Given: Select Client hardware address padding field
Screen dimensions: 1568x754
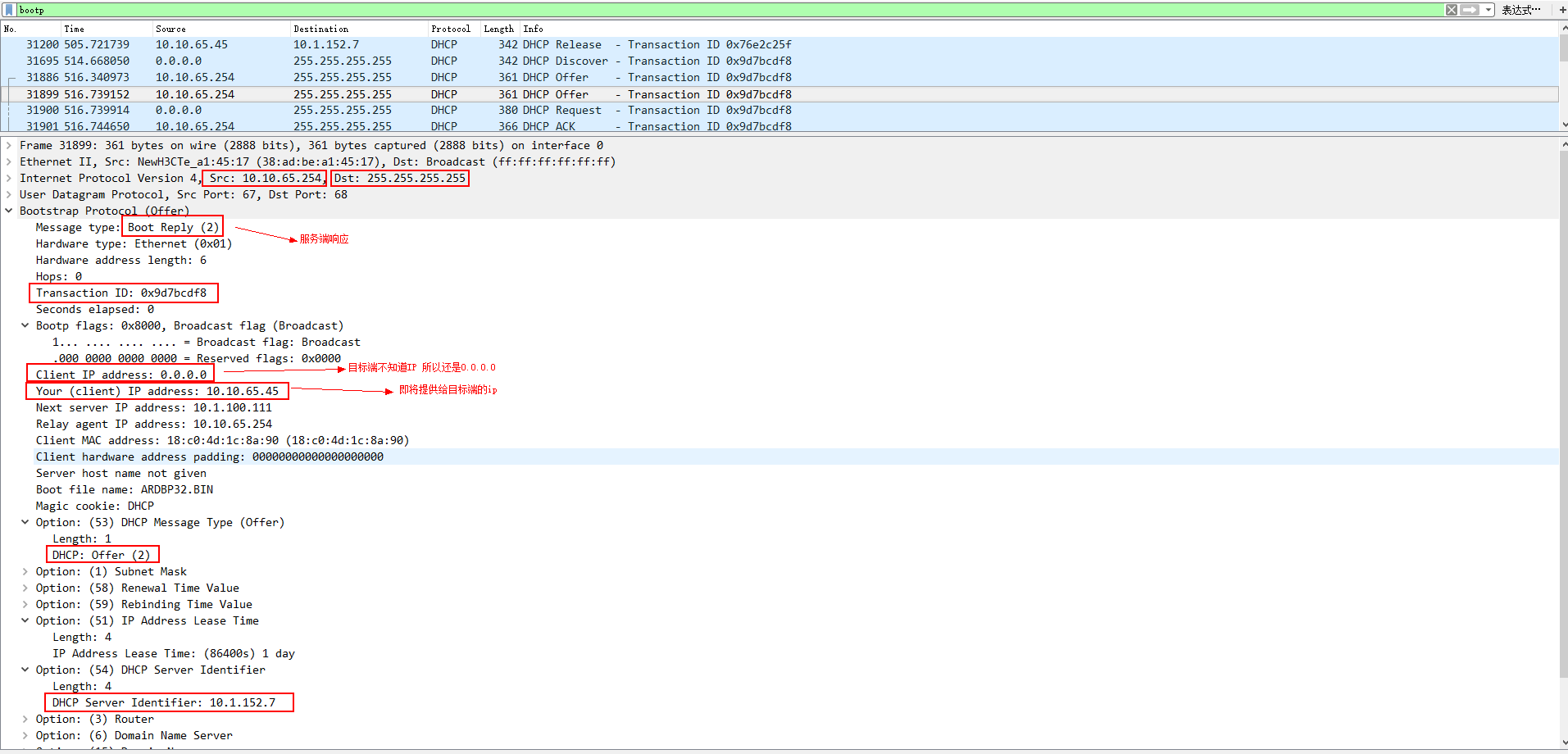Looking at the screenshot, I should click(210, 457).
